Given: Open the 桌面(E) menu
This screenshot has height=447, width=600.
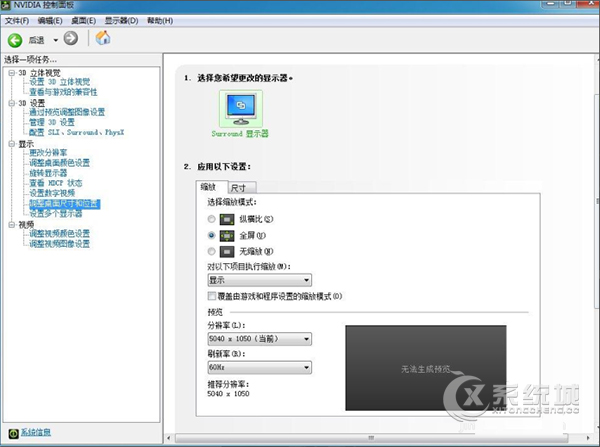Looking at the screenshot, I should [x=83, y=21].
